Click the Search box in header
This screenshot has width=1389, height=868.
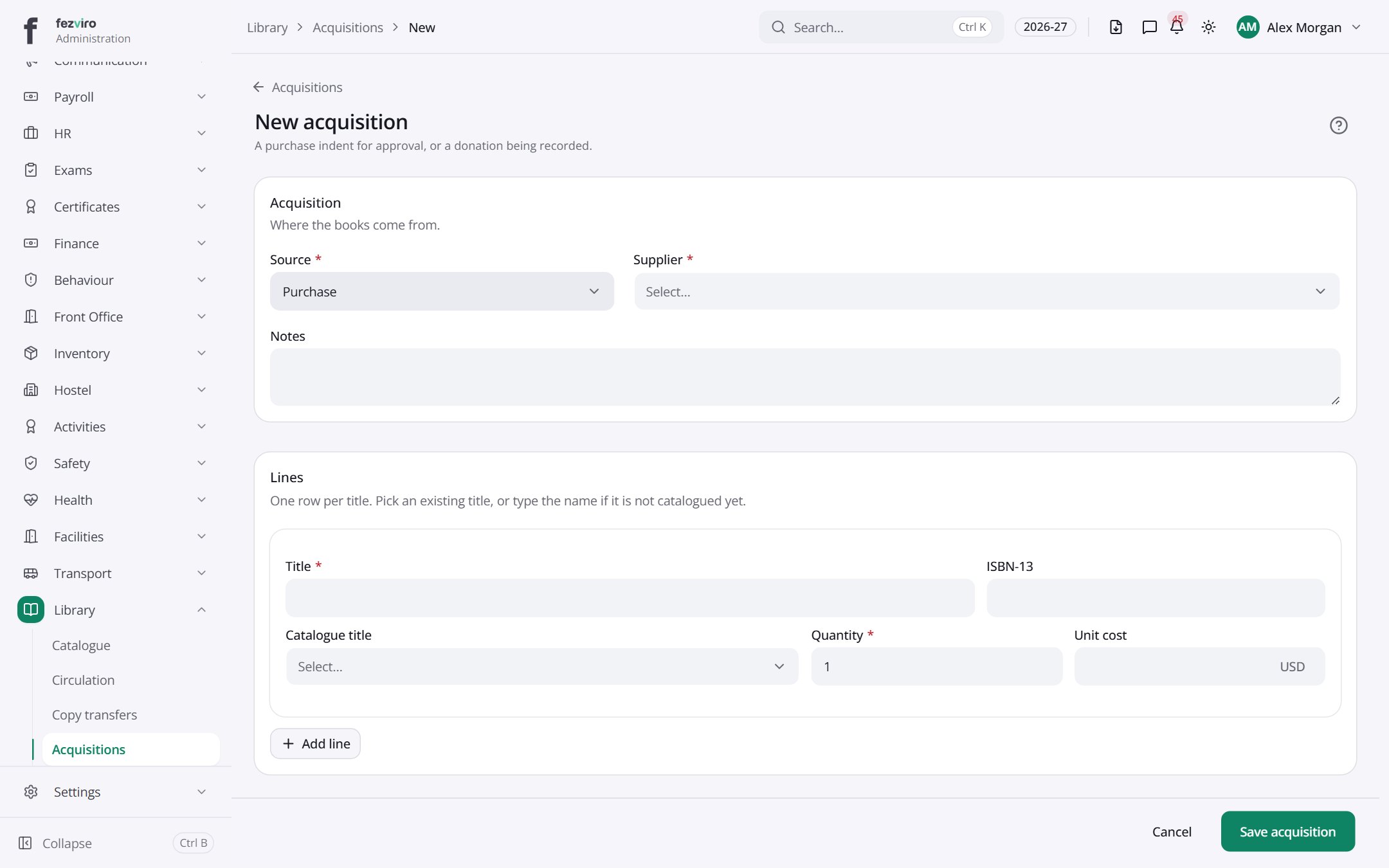[881, 27]
